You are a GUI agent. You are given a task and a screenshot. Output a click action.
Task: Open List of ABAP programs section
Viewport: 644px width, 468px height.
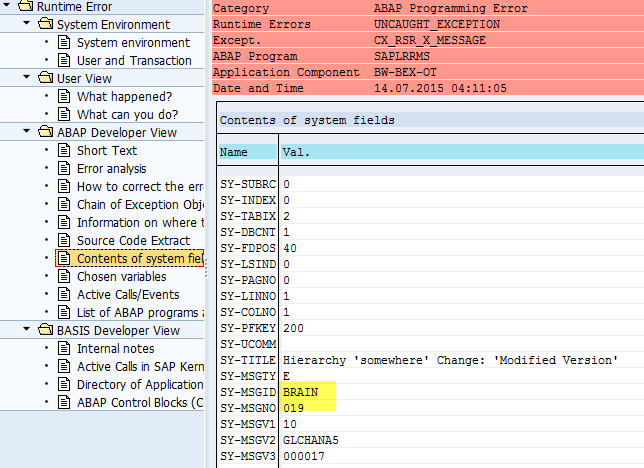(140, 312)
